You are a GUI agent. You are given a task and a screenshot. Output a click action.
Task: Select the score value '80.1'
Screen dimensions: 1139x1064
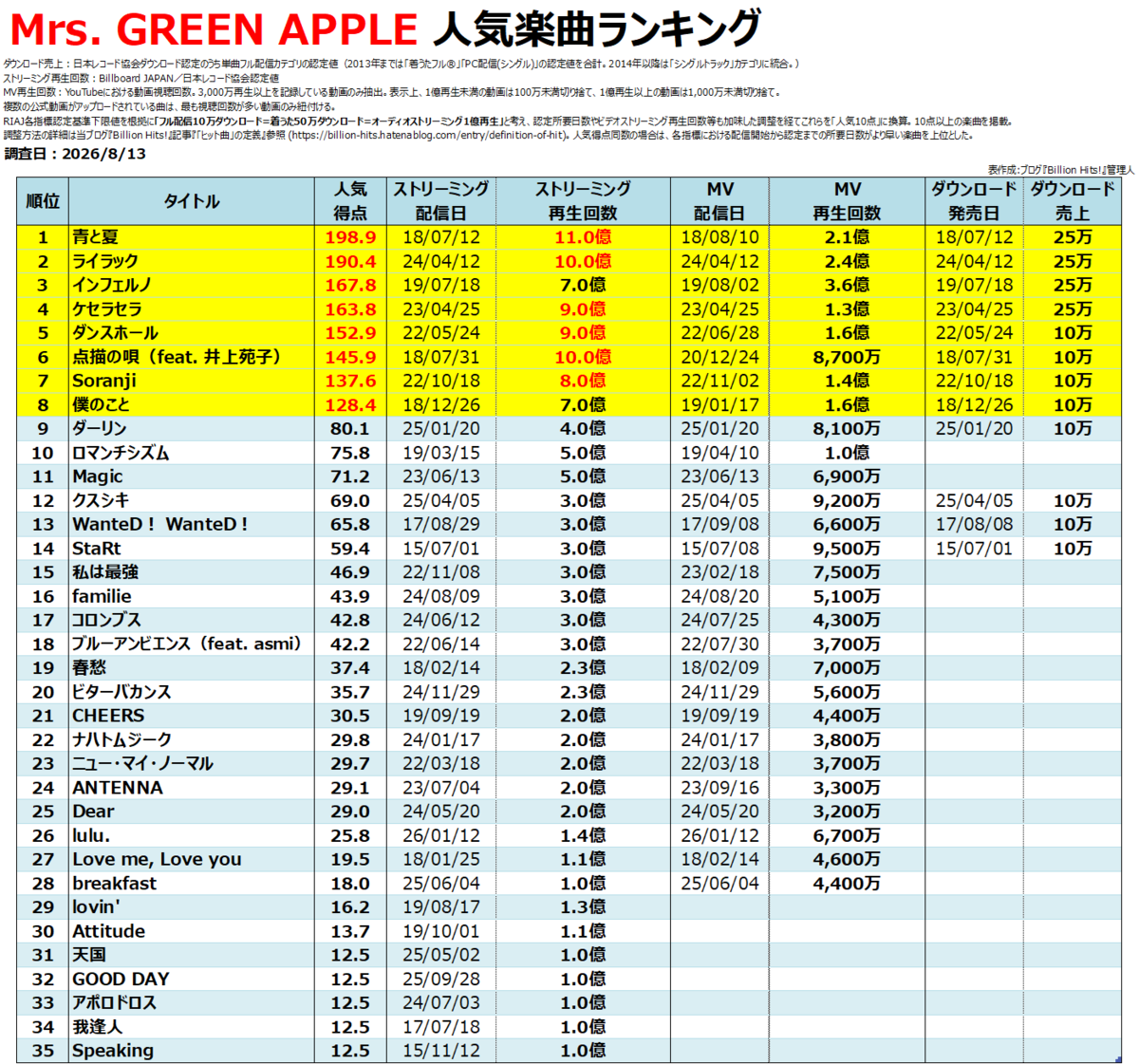[350, 429]
